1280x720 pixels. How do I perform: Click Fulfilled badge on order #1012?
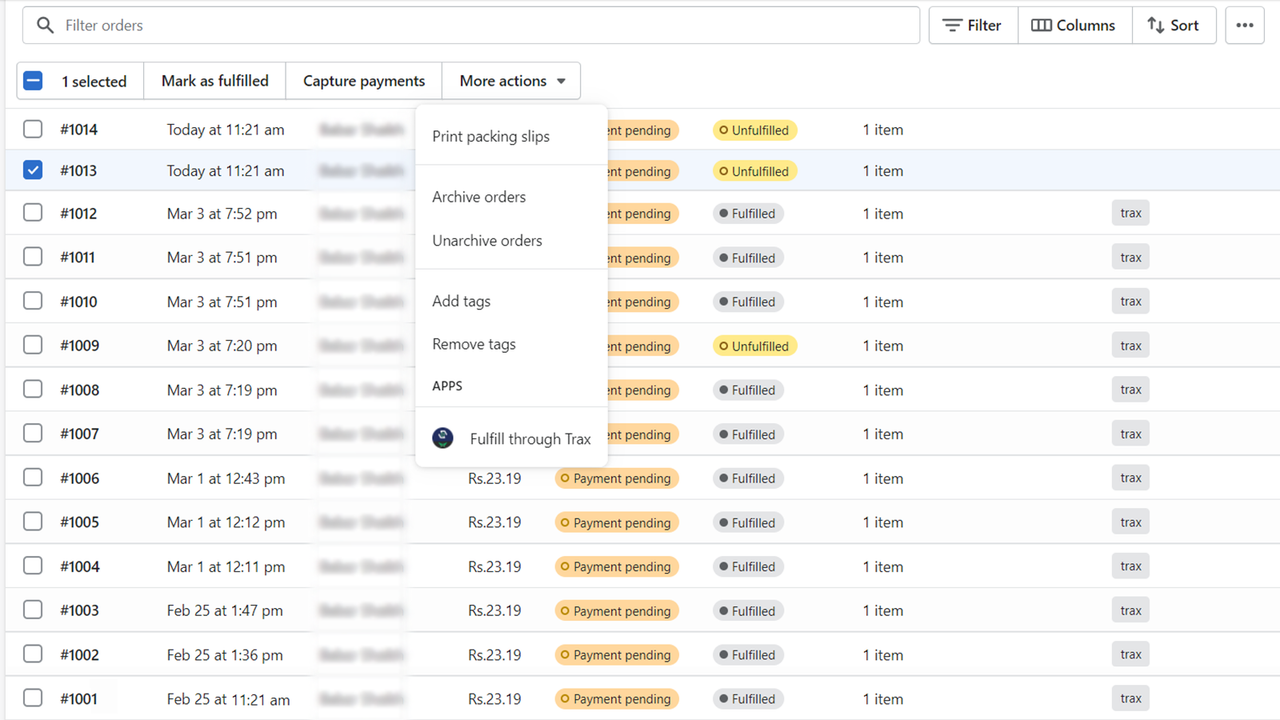point(748,213)
